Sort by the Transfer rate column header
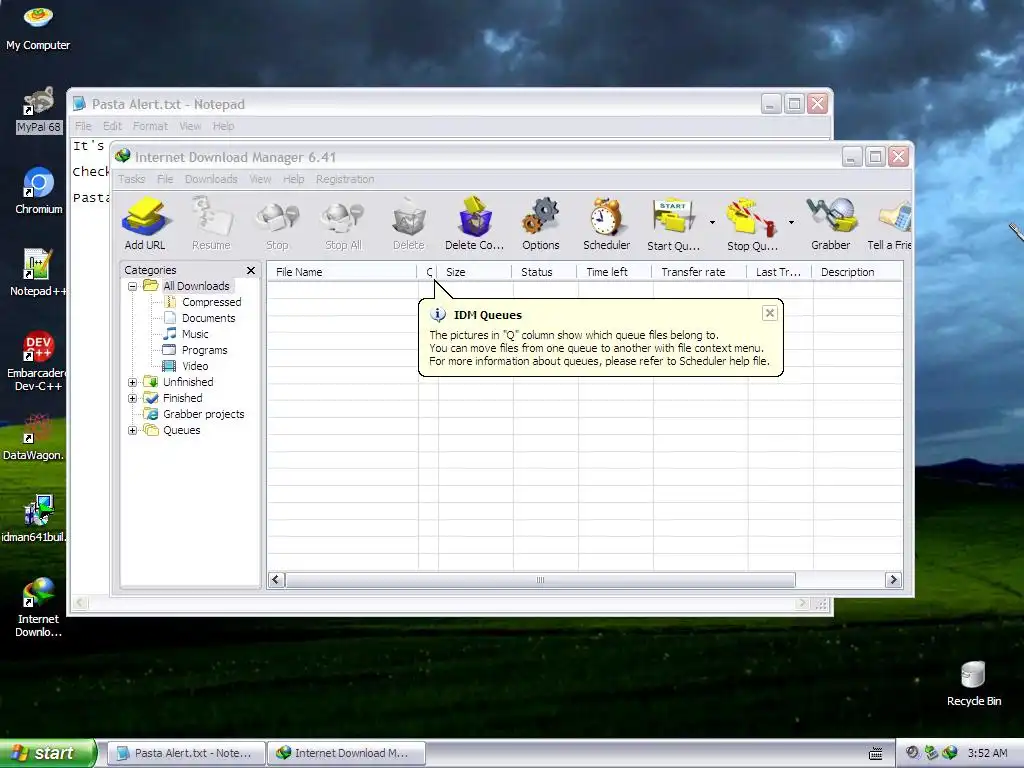This screenshot has height=768, width=1024. point(699,272)
